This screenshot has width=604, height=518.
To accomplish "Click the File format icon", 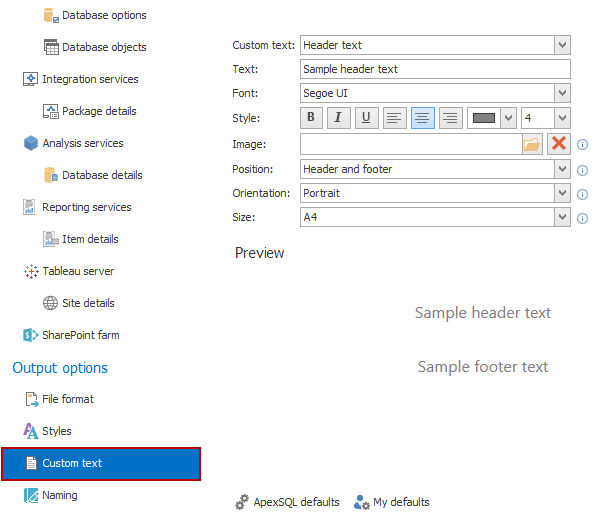I will pos(32,399).
